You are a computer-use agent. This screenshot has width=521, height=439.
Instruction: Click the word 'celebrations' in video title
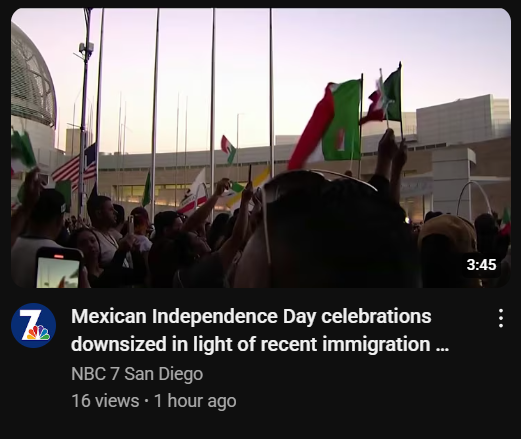(x=376, y=316)
